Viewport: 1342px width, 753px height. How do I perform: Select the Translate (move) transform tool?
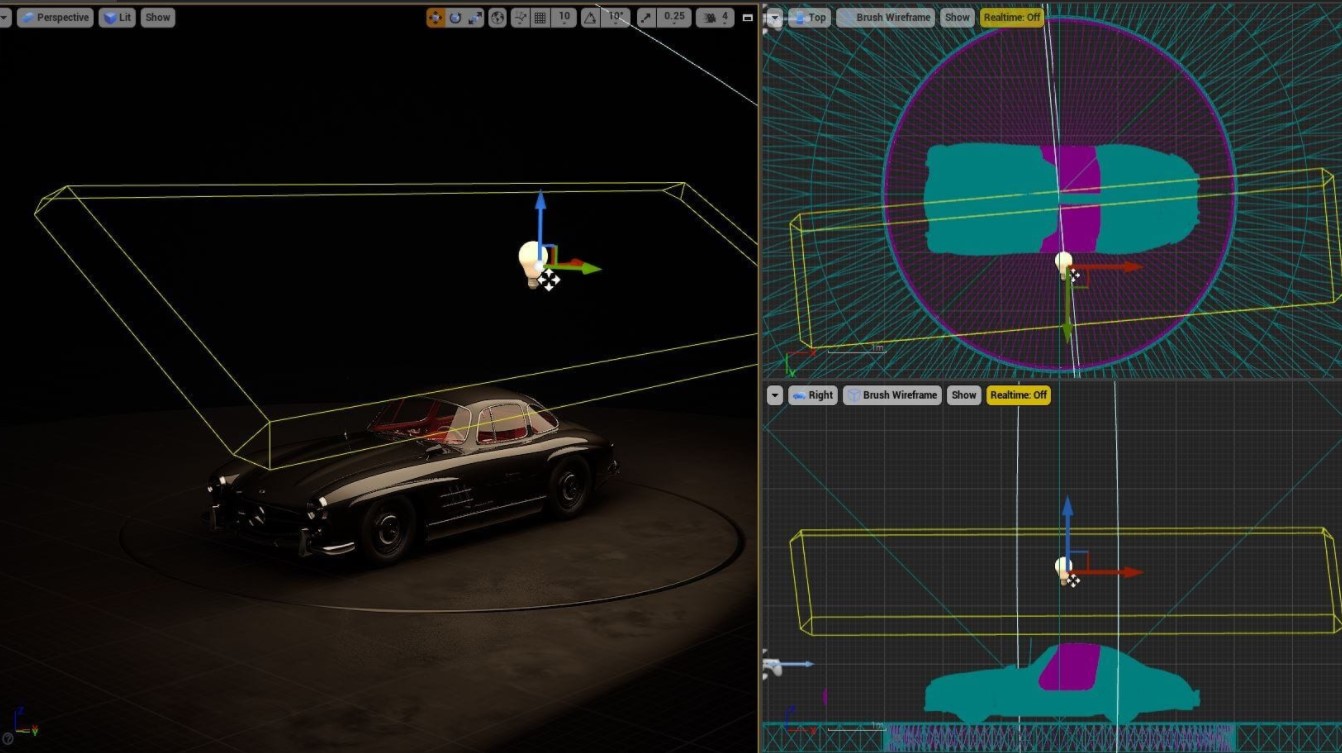436,17
